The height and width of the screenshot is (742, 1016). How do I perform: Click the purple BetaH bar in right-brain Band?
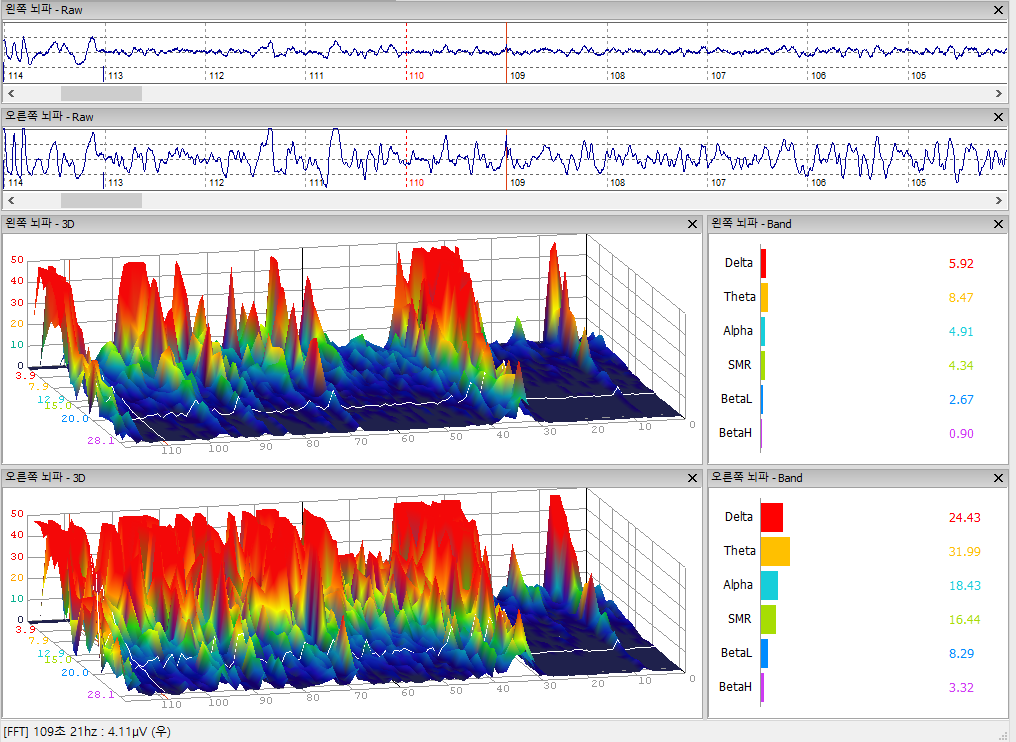[x=763, y=688]
